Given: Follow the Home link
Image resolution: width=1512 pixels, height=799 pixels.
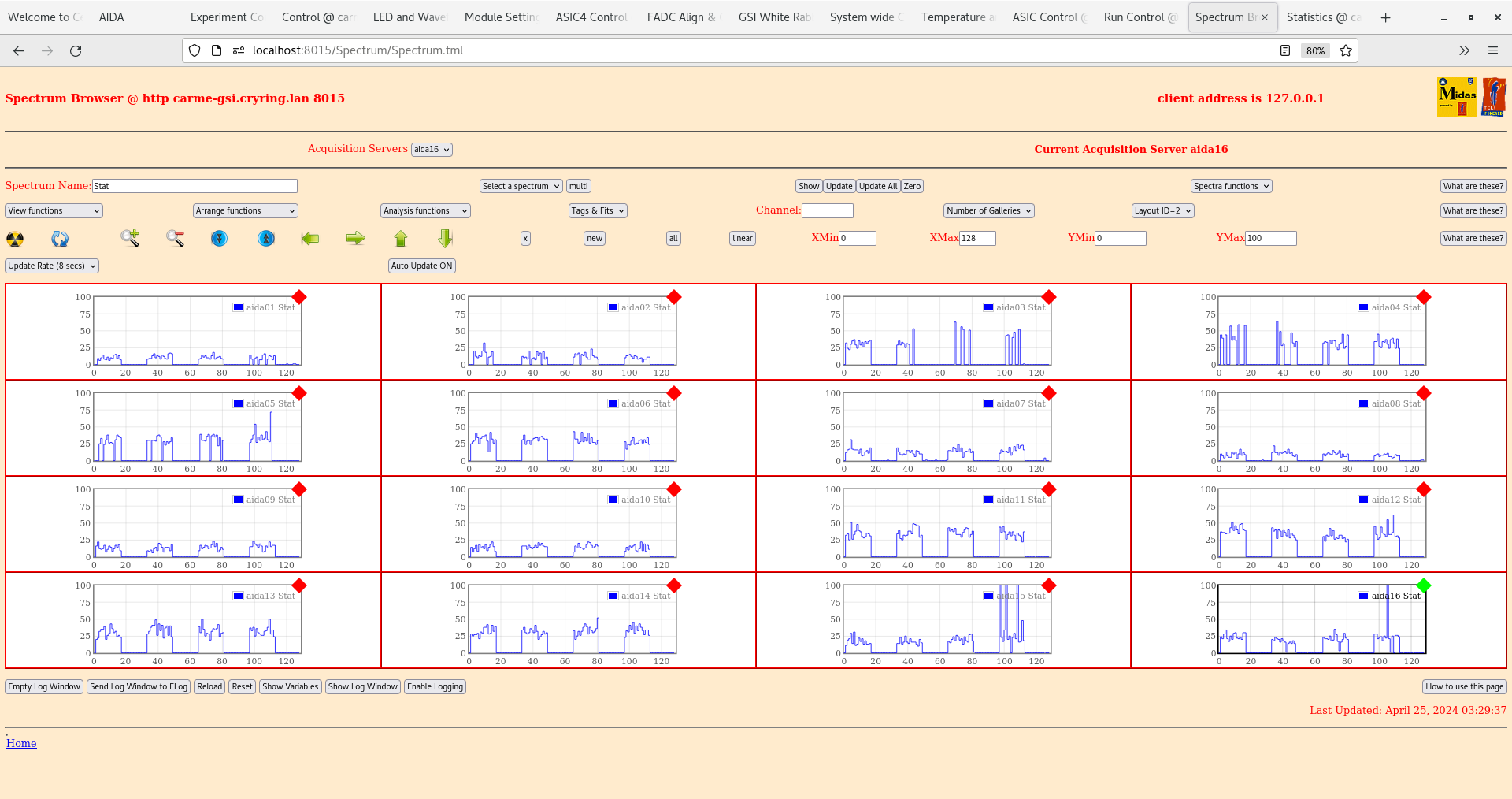Looking at the screenshot, I should (21, 743).
